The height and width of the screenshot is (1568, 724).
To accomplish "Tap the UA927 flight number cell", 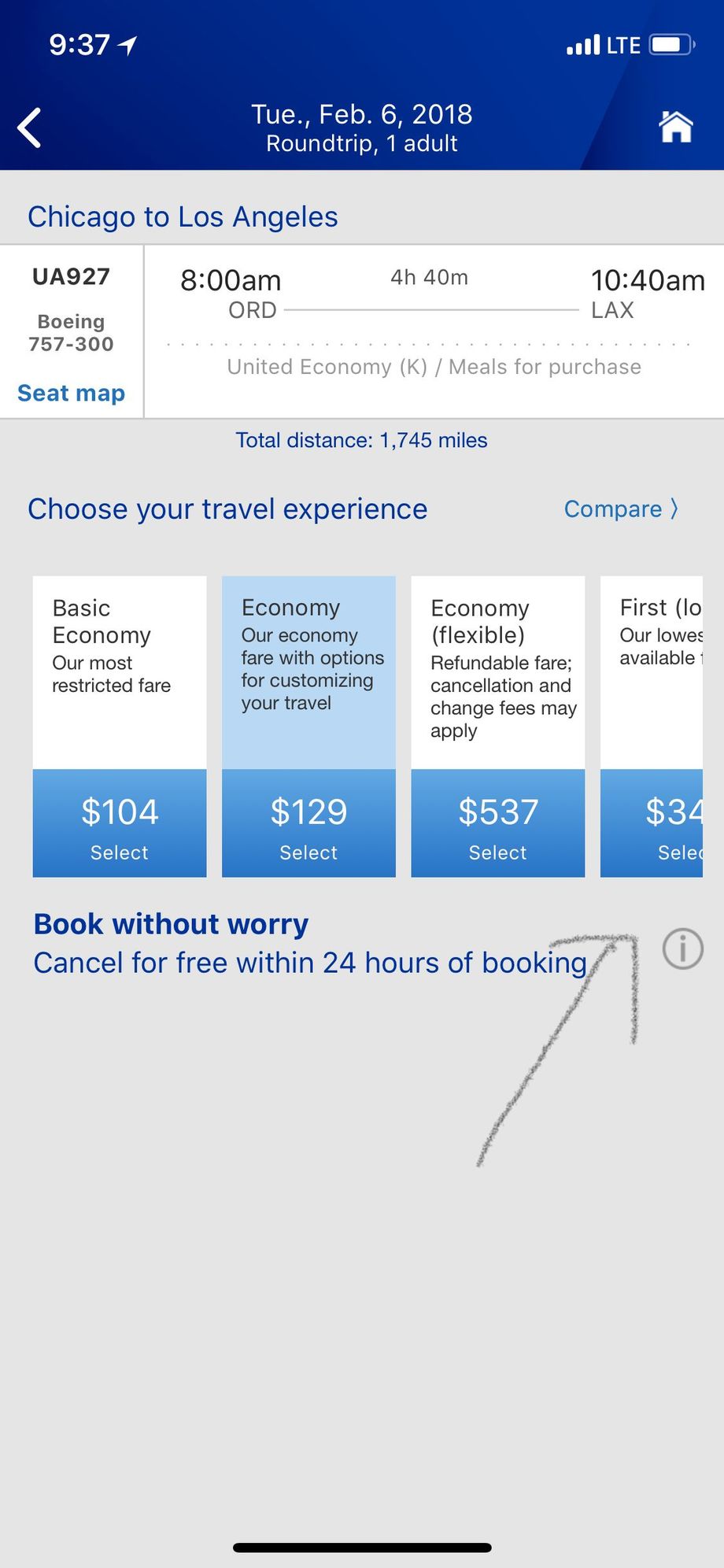I will [71, 277].
